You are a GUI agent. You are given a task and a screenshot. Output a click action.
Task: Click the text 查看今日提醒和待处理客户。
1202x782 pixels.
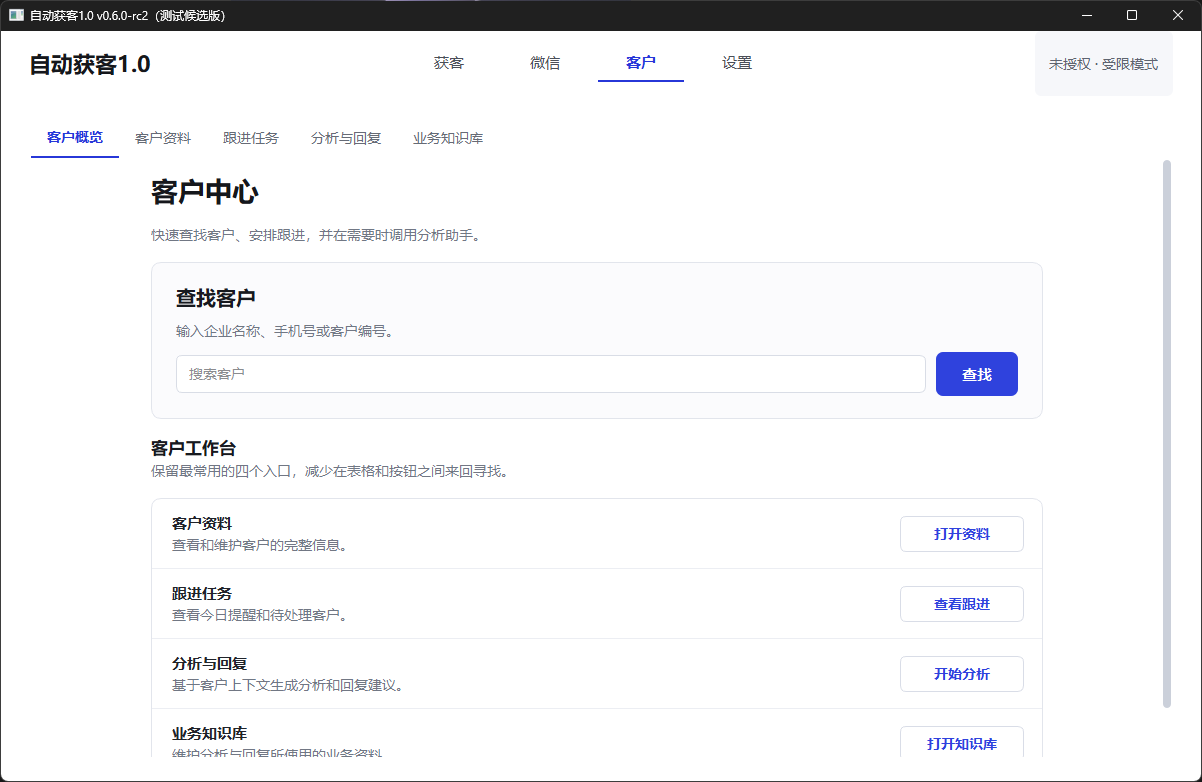tap(262, 615)
